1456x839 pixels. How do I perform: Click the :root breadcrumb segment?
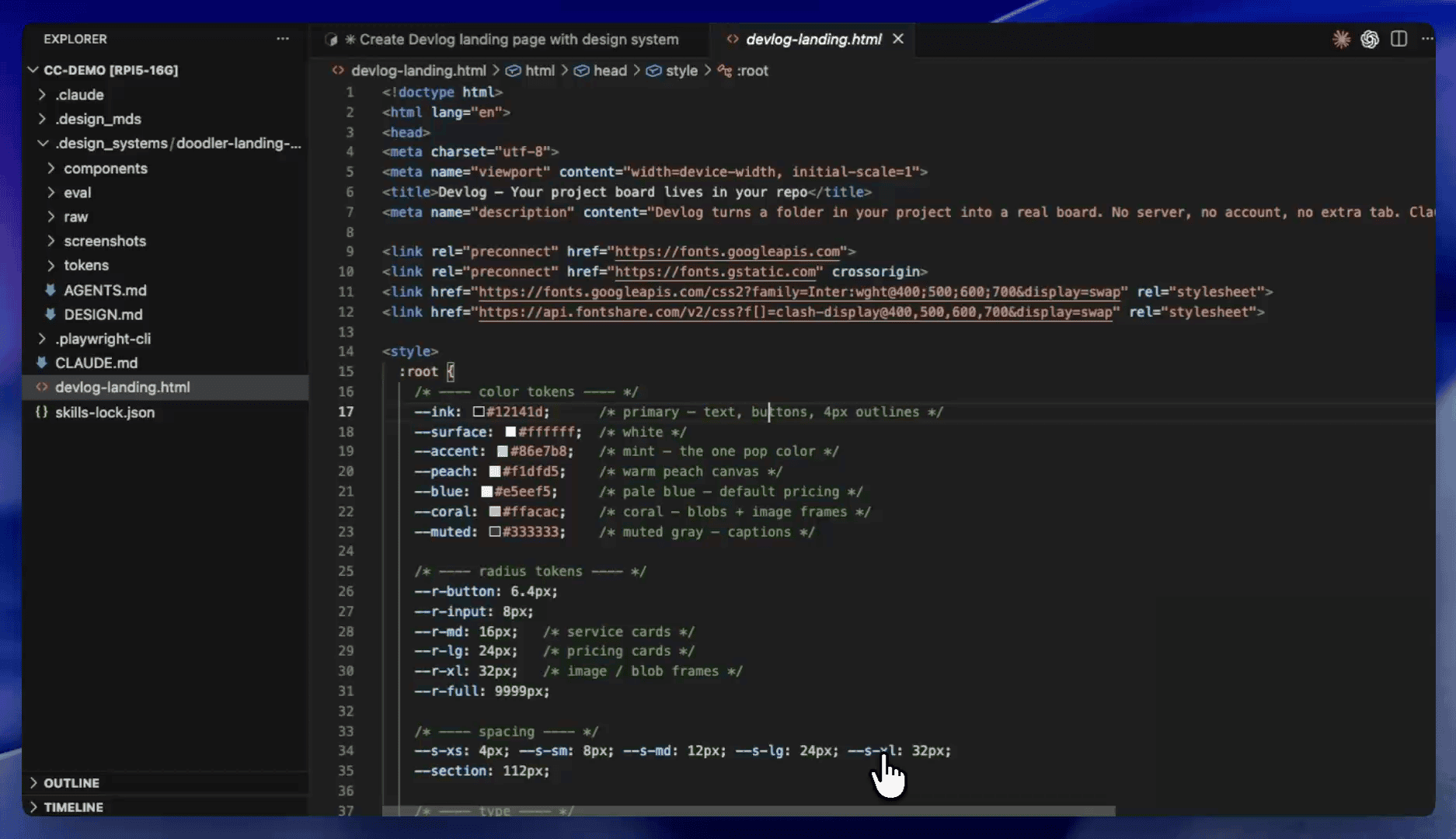(752, 71)
